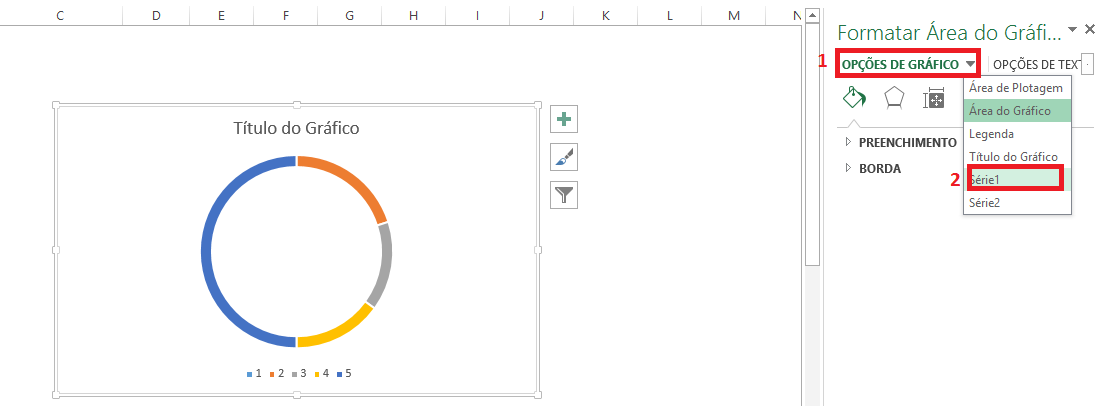Image resolution: width=1101 pixels, height=406 pixels.
Task: Select the Effects pentagon icon
Action: (x=894, y=98)
